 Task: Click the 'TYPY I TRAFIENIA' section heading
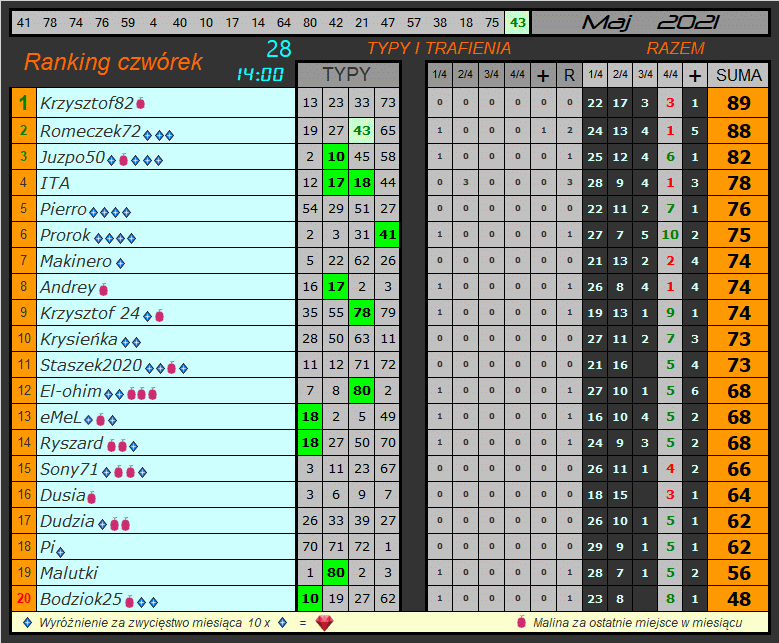point(439,48)
